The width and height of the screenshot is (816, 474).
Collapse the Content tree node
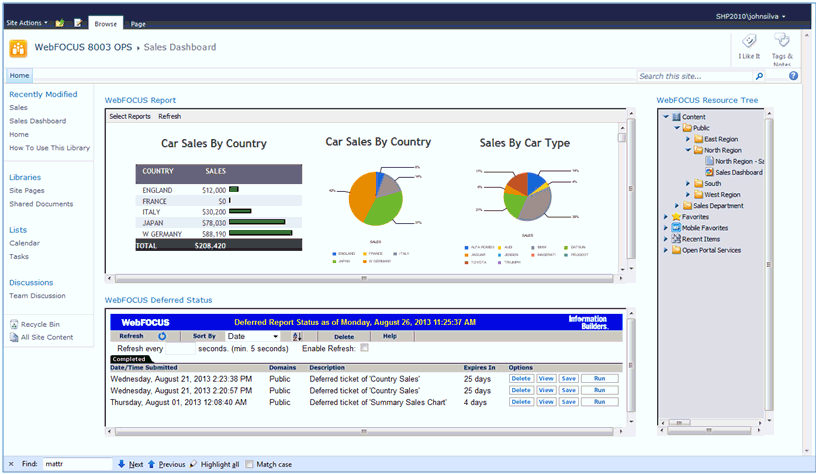(x=666, y=117)
